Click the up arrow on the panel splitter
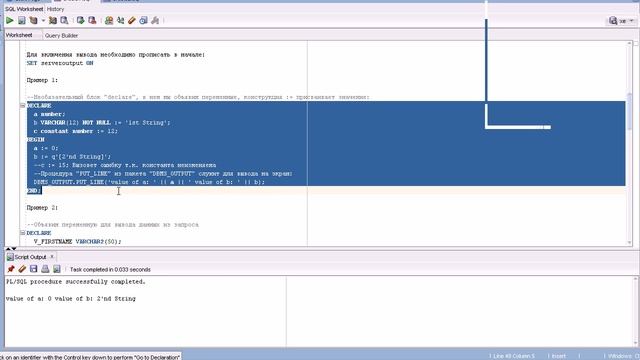640x360 pixels. pos(8,249)
